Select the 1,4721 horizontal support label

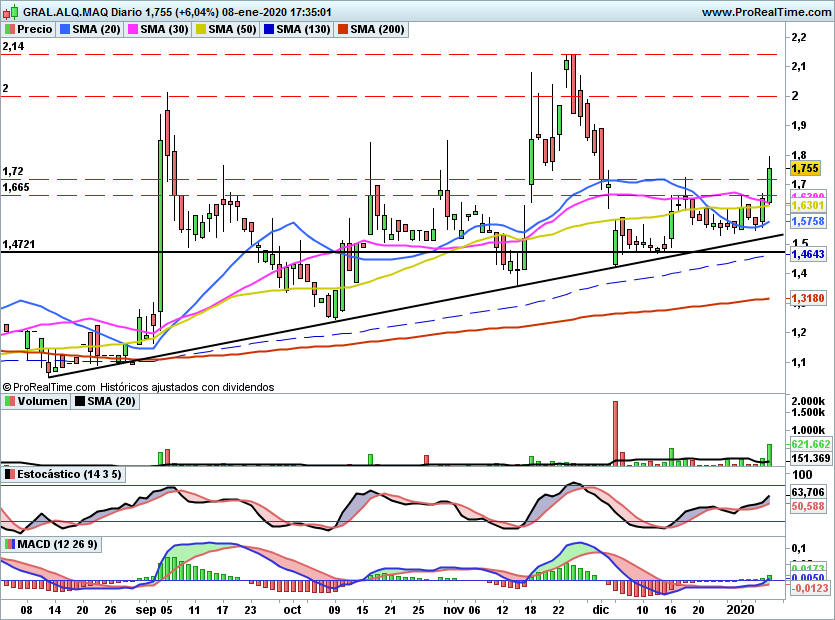19,244
